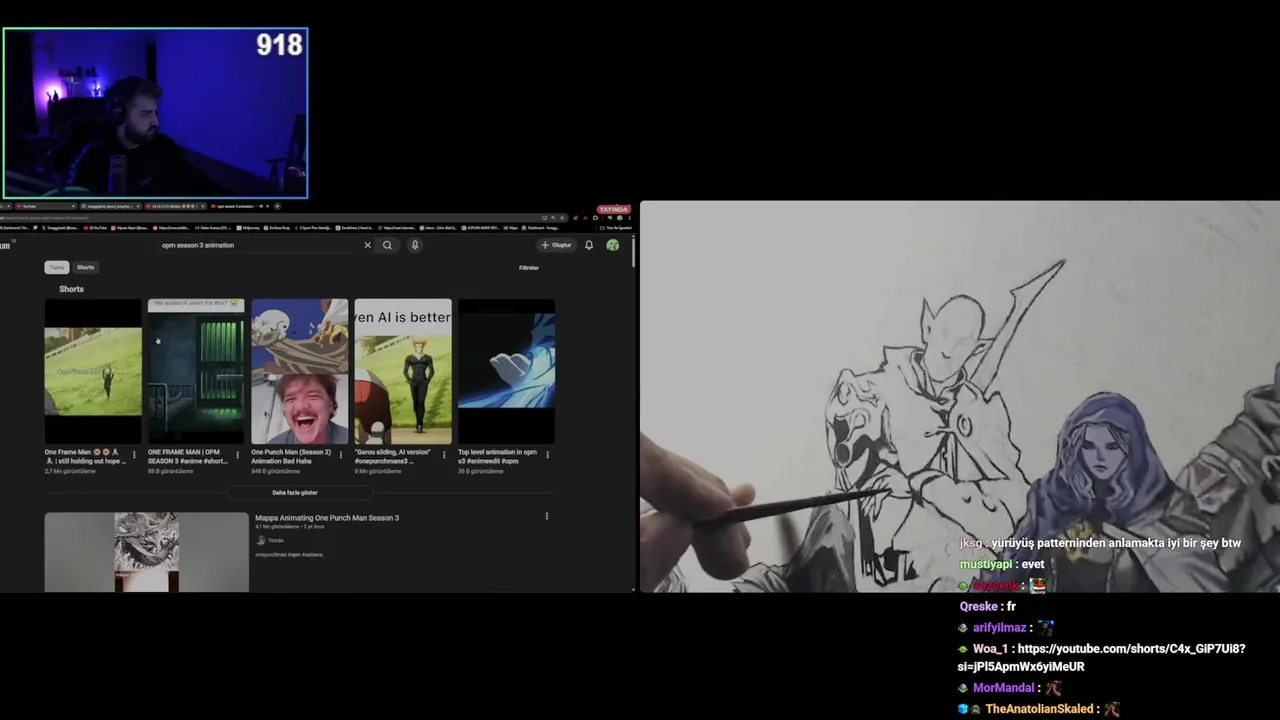Switch to the 'opm season 3 animation' browser tab
The height and width of the screenshot is (720, 1280).
pyautogui.click(x=238, y=206)
